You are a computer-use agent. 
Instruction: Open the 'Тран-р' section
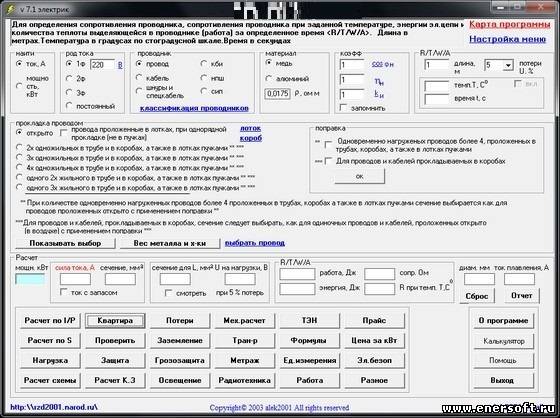(245, 340)
